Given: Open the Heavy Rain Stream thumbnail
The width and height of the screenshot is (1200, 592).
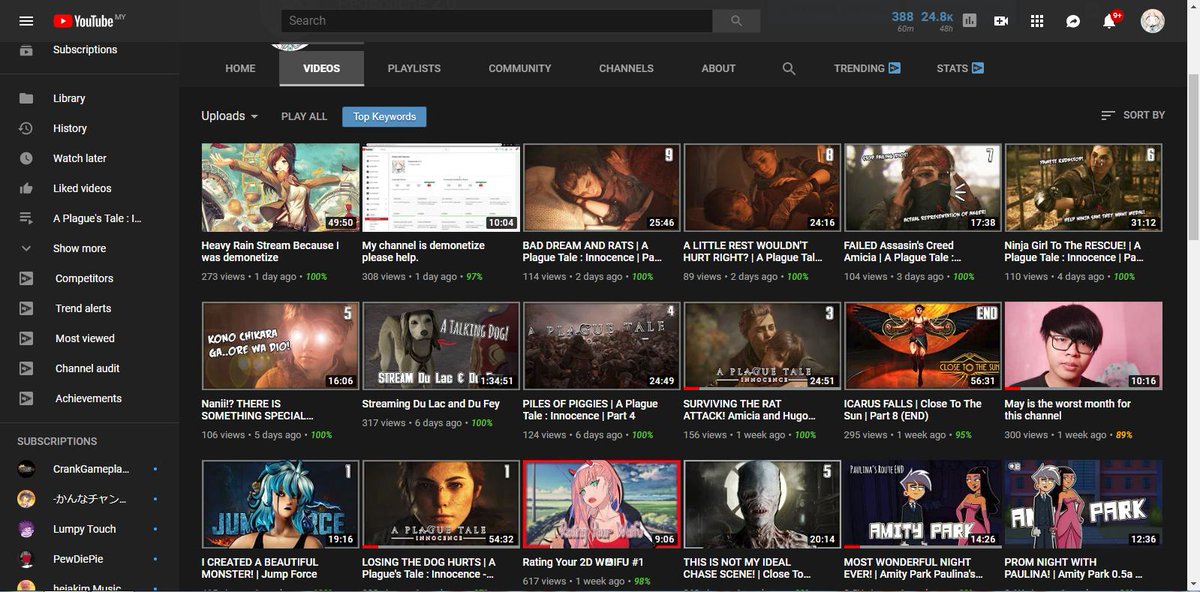Looking at the screenshot, I should pos(280,188).
